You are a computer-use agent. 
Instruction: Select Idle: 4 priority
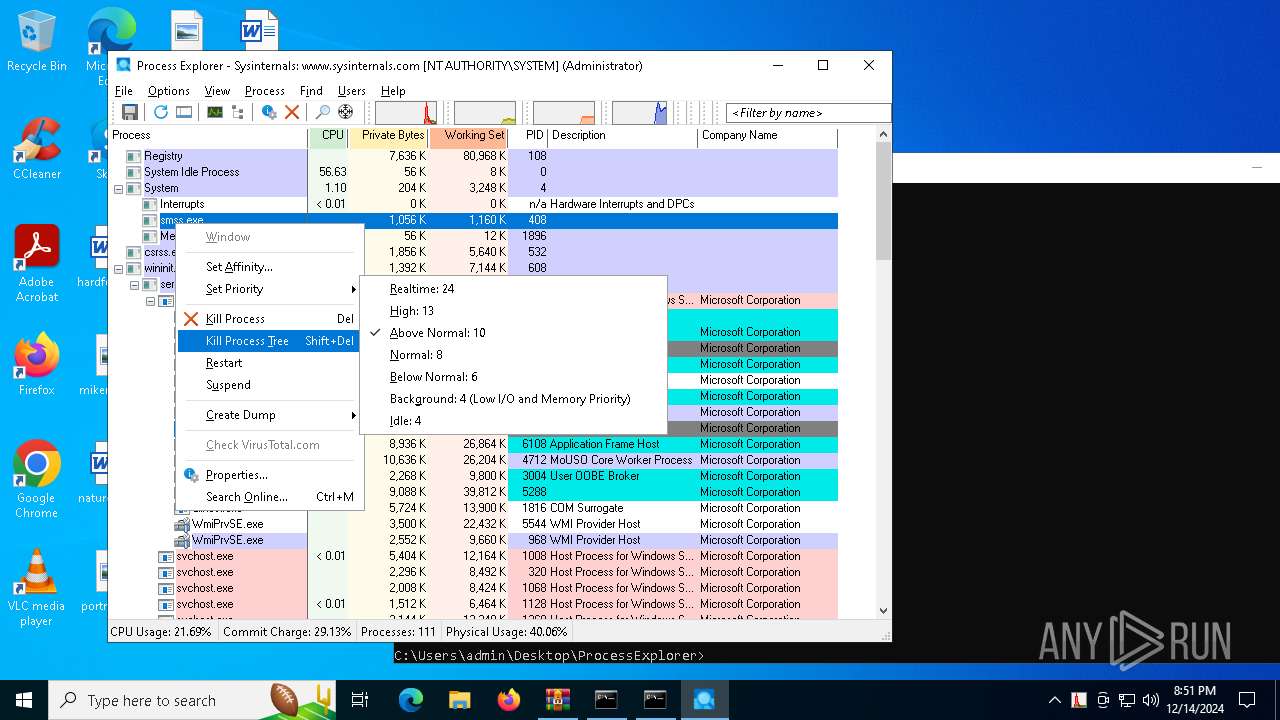tap(513, 421)
